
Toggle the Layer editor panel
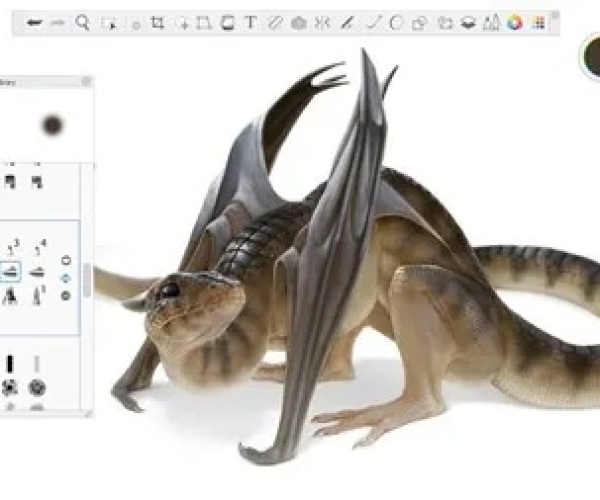pyautogui.click(x=467, y=22)
